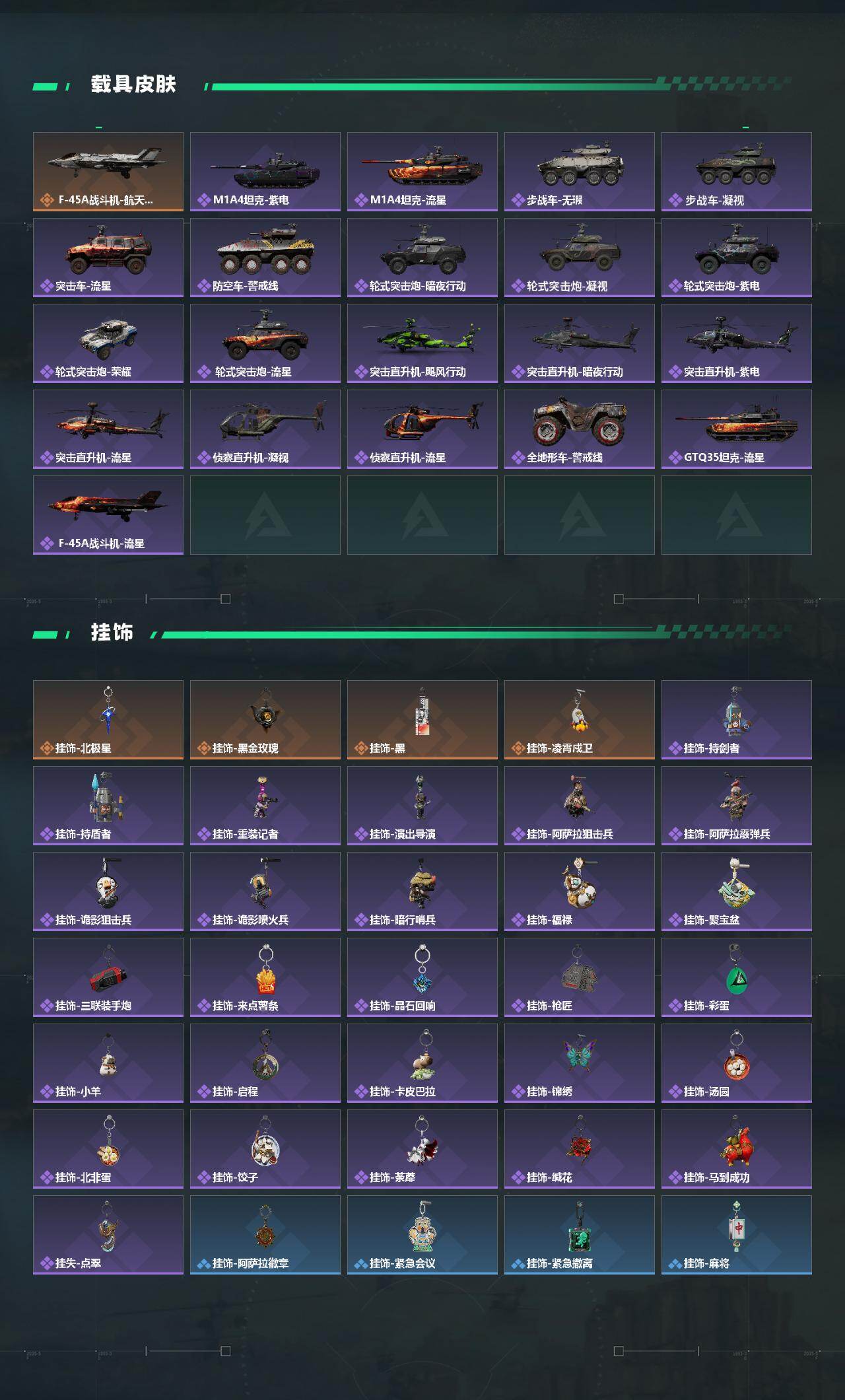The width and height of the screenshot is (845, 1400).
Task: Click the 挂饰 section header
Action: pos(112,633)
